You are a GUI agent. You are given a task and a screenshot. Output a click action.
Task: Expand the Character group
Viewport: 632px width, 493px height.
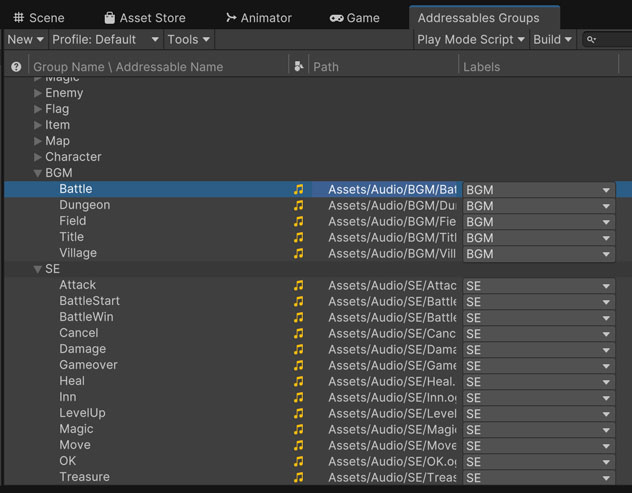[38, 157]
